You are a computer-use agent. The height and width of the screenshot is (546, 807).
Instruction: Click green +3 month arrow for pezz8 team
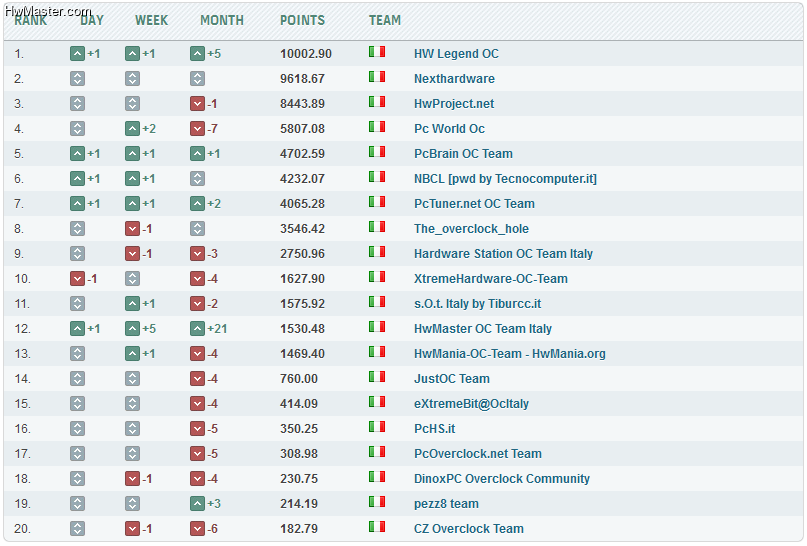(x=197, y=503)
